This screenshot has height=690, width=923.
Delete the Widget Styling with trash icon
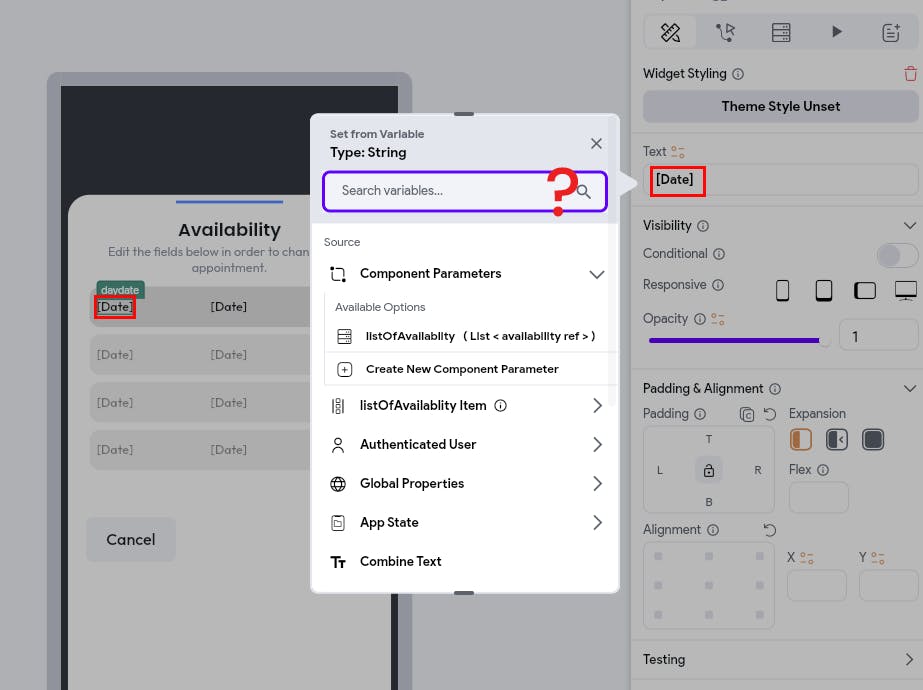[x=910, y=74]
